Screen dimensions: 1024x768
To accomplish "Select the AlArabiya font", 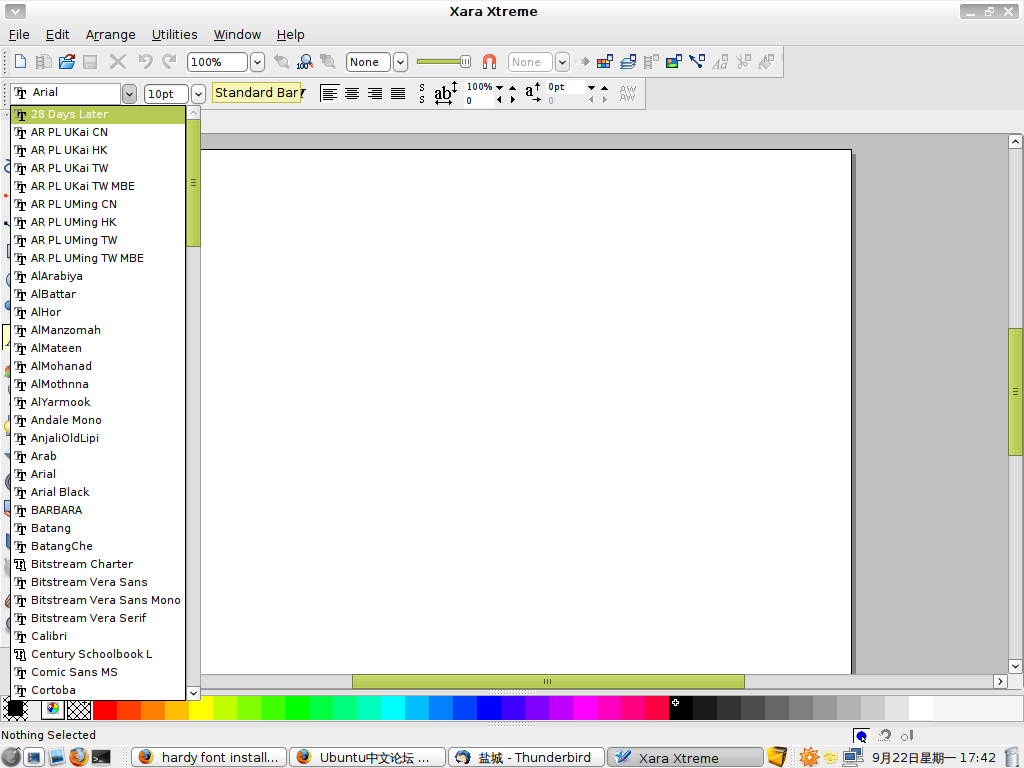I will (x=98, y=276).
